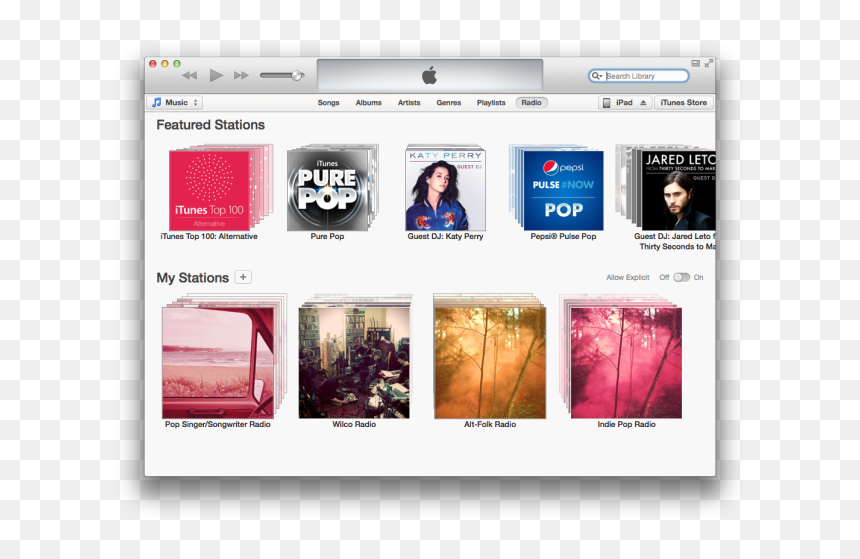Switch to the Songs tab
The height and width of the screenshot is (559, 860).
pos(328,103)
